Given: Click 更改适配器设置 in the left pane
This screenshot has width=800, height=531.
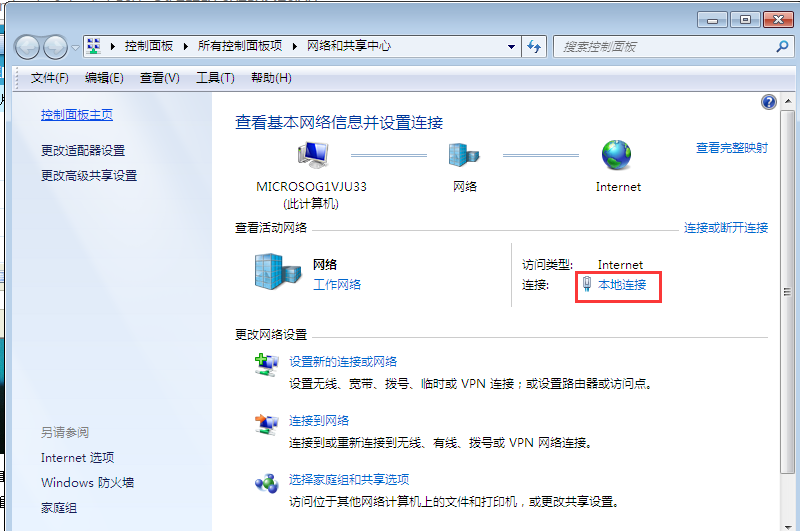Looking at the screenshot, I should 83,150.
